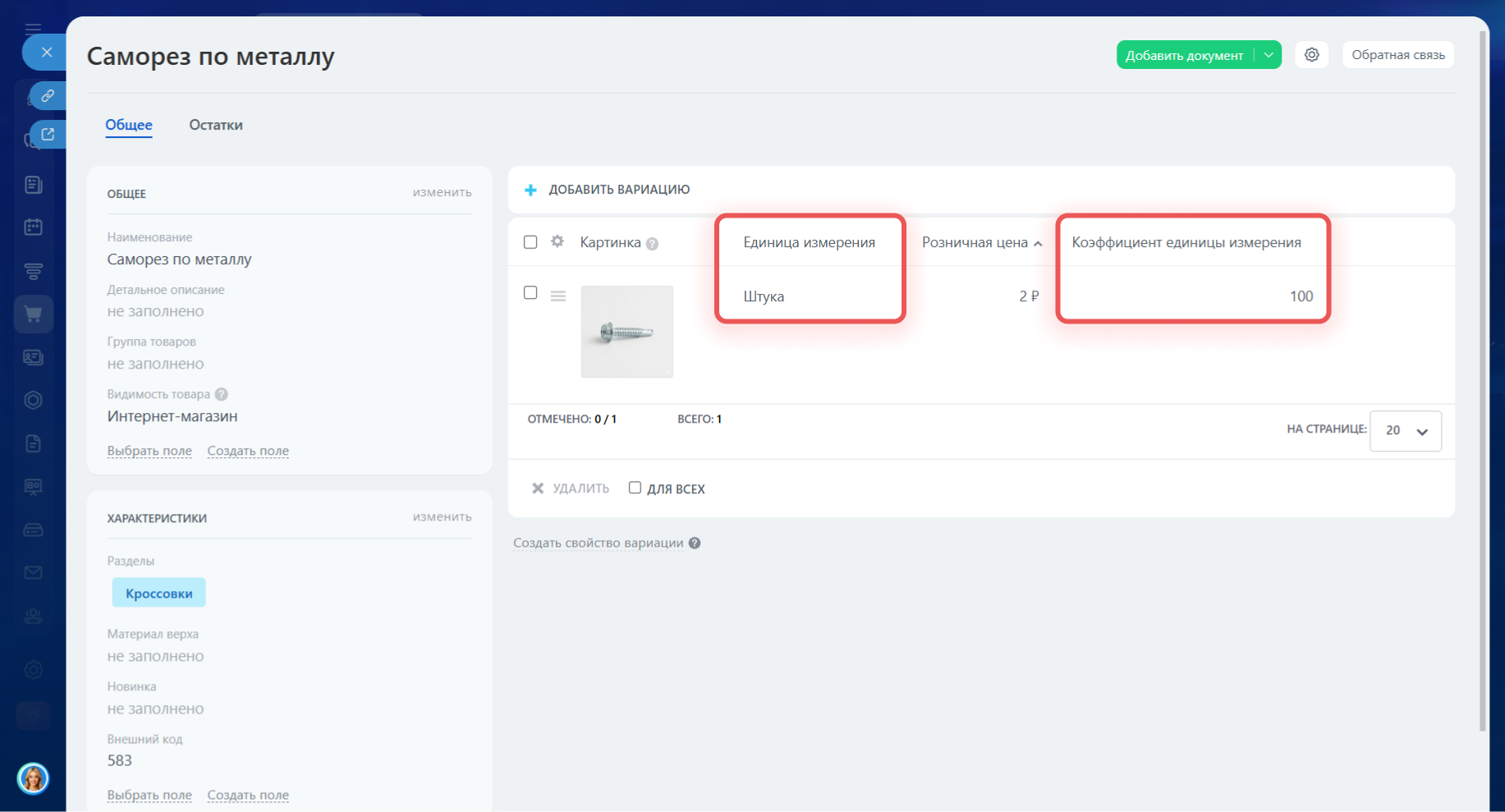Check the checkbox for the screw variation row
The width and height of the screenshot is (1505, 812).
tap(530, 293)
